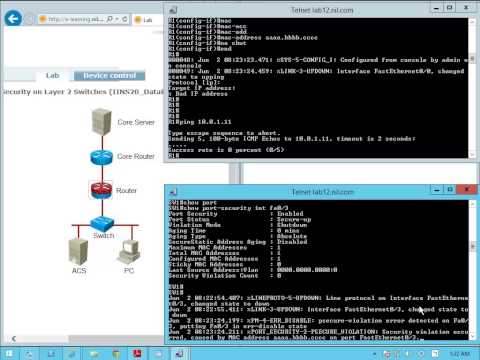The height and width of the screenshot is (360, 480).
Task: Click the Switch icon in the diagram
Action: [x=102, y=224]
